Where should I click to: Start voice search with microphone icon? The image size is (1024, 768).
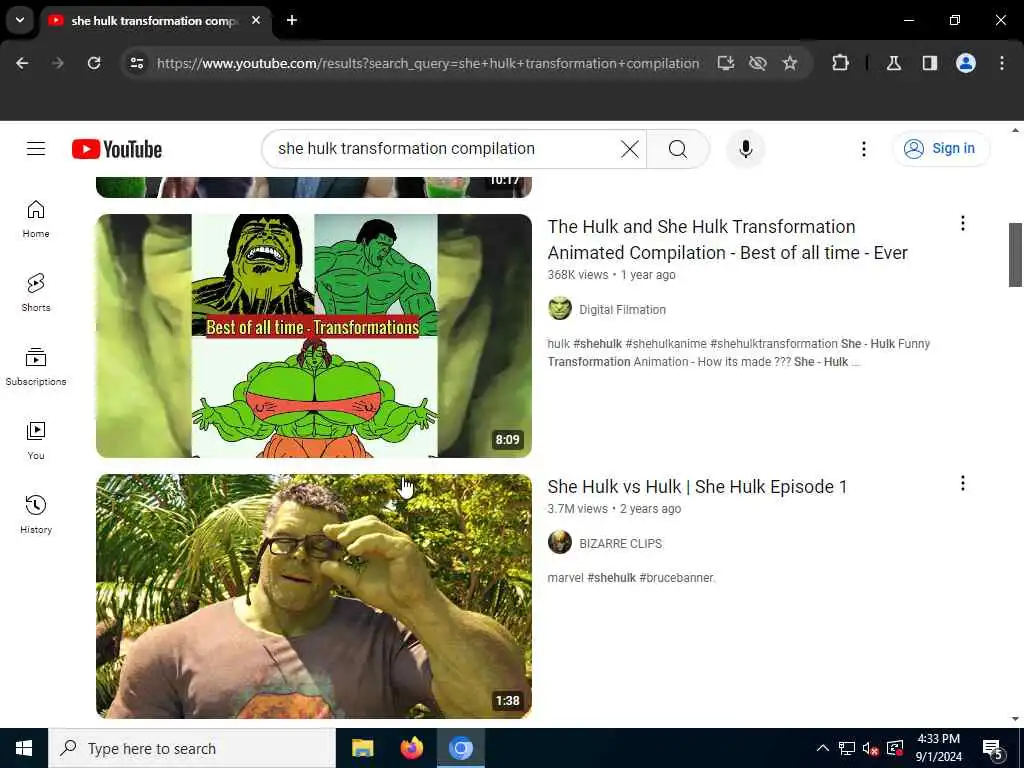pos(745,149)
